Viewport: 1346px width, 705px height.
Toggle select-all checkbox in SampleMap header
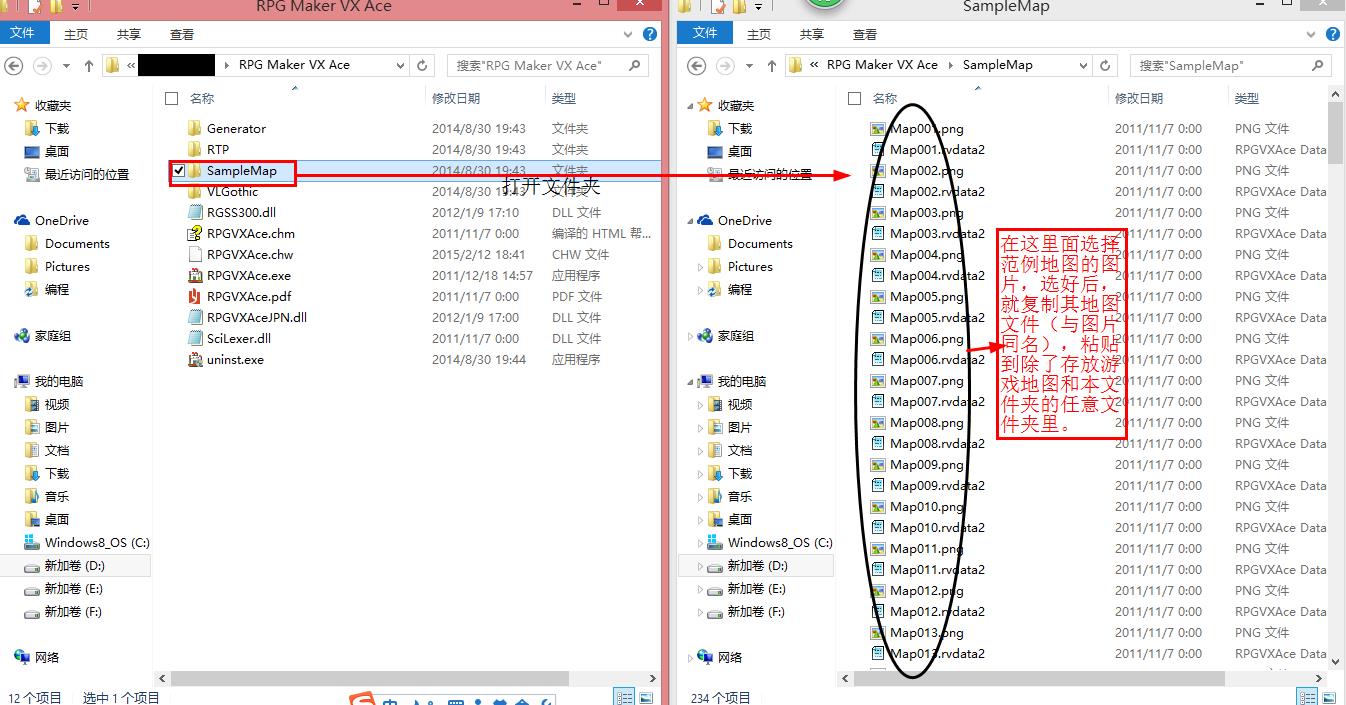point(854,98)
